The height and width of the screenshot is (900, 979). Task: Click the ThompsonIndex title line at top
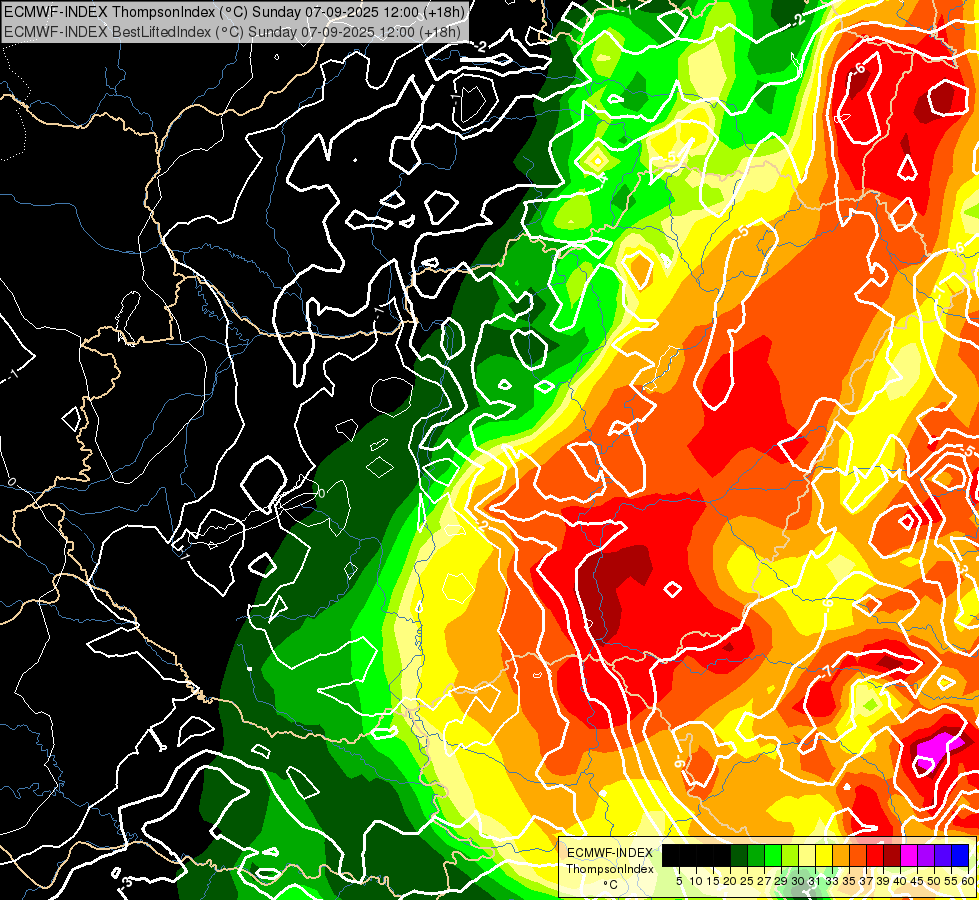[233, 11]
